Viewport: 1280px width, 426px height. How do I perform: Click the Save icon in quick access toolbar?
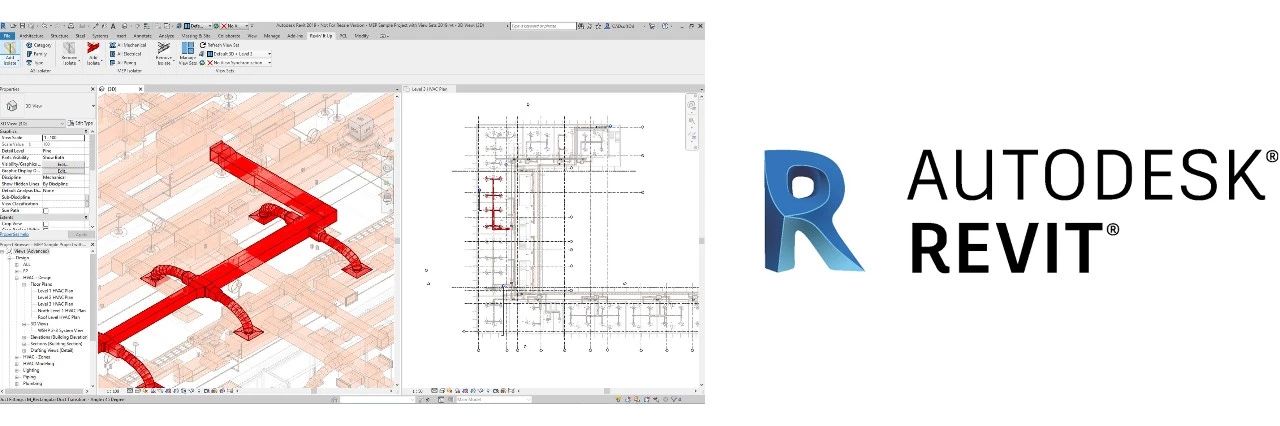click(22, 25)
